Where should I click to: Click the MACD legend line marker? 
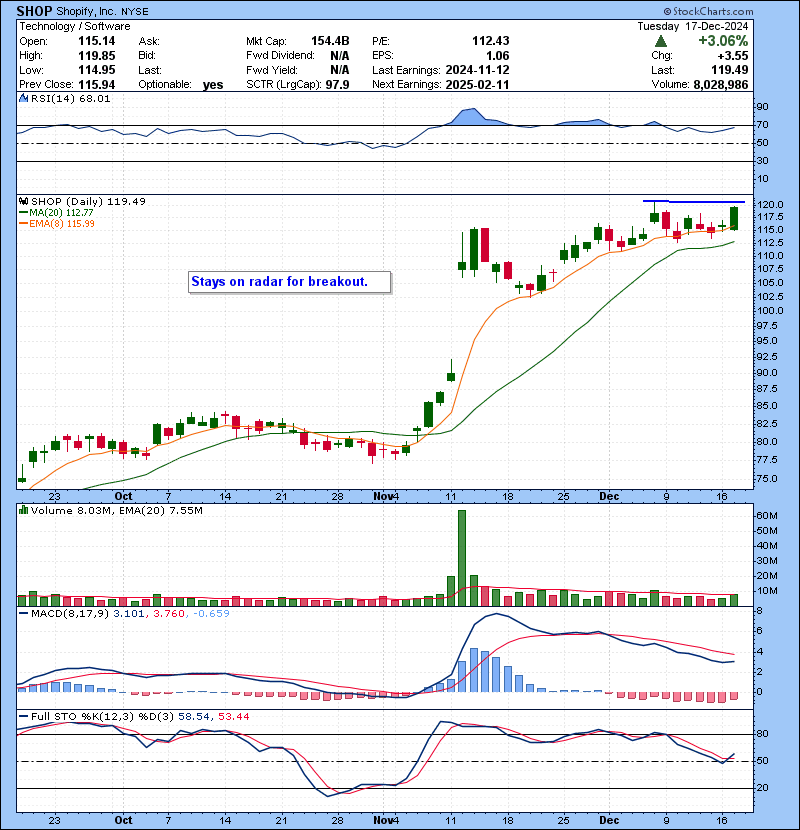23,614
